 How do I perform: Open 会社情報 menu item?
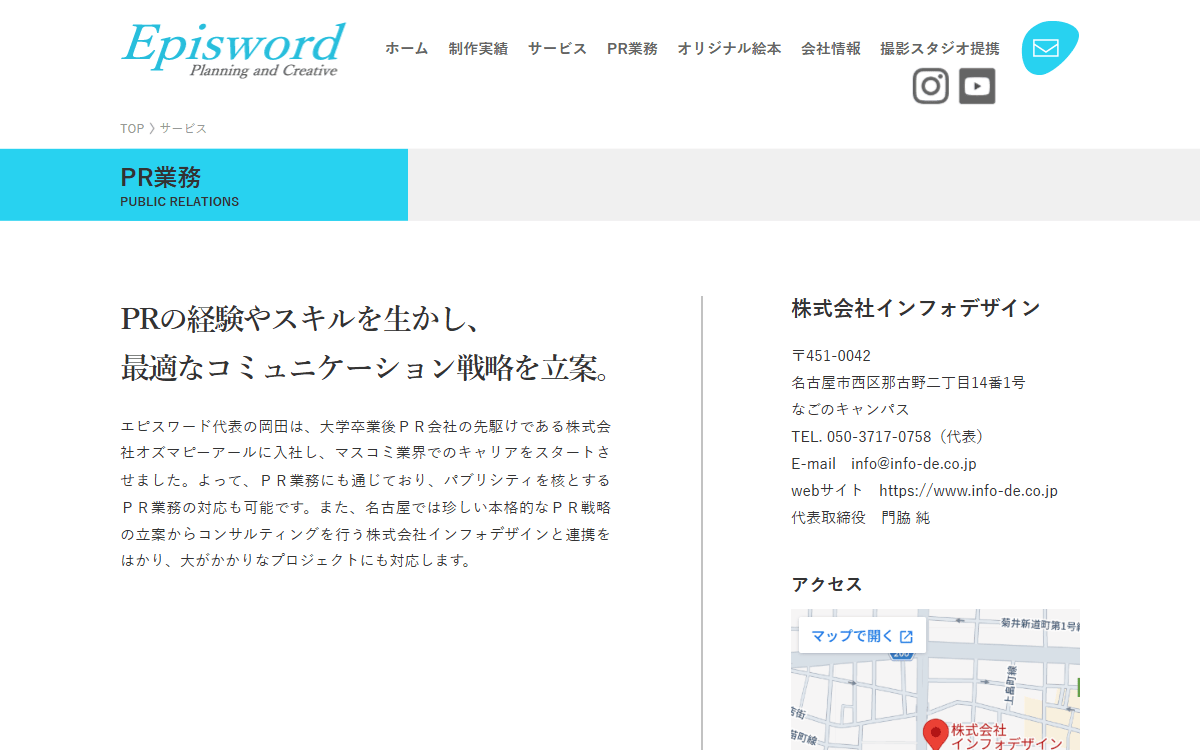pyautogui.click(x=831, y=48)
